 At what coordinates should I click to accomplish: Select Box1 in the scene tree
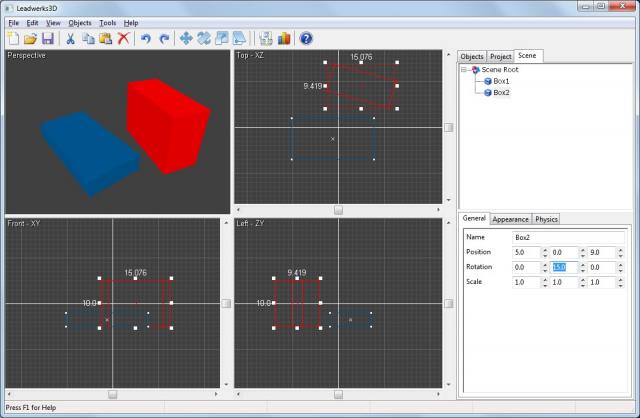point(501,81)
